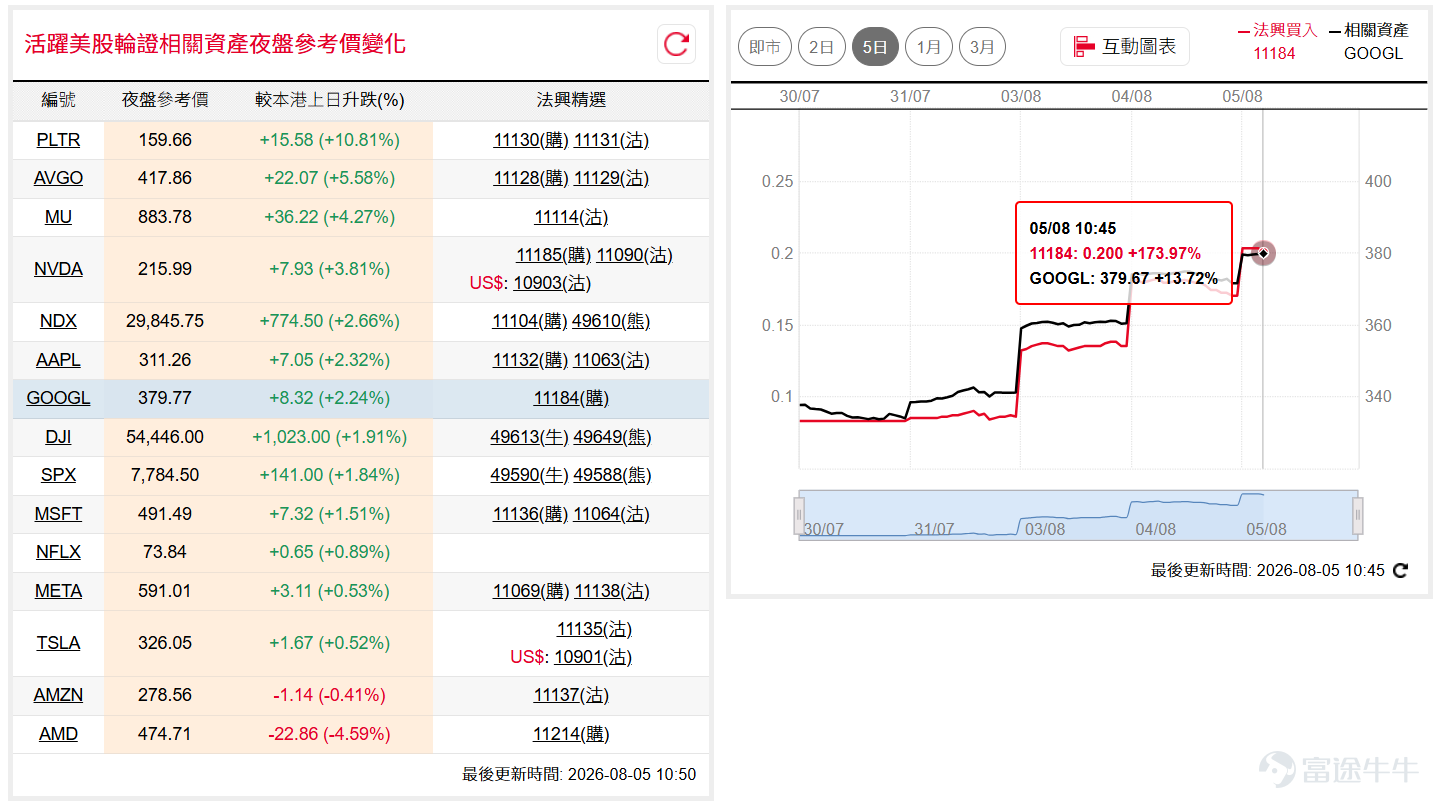1439x806 pixels.
Task: Open warrant 11185(購) for NVDA
Action: pyautogui.click(x=554, y=255)
